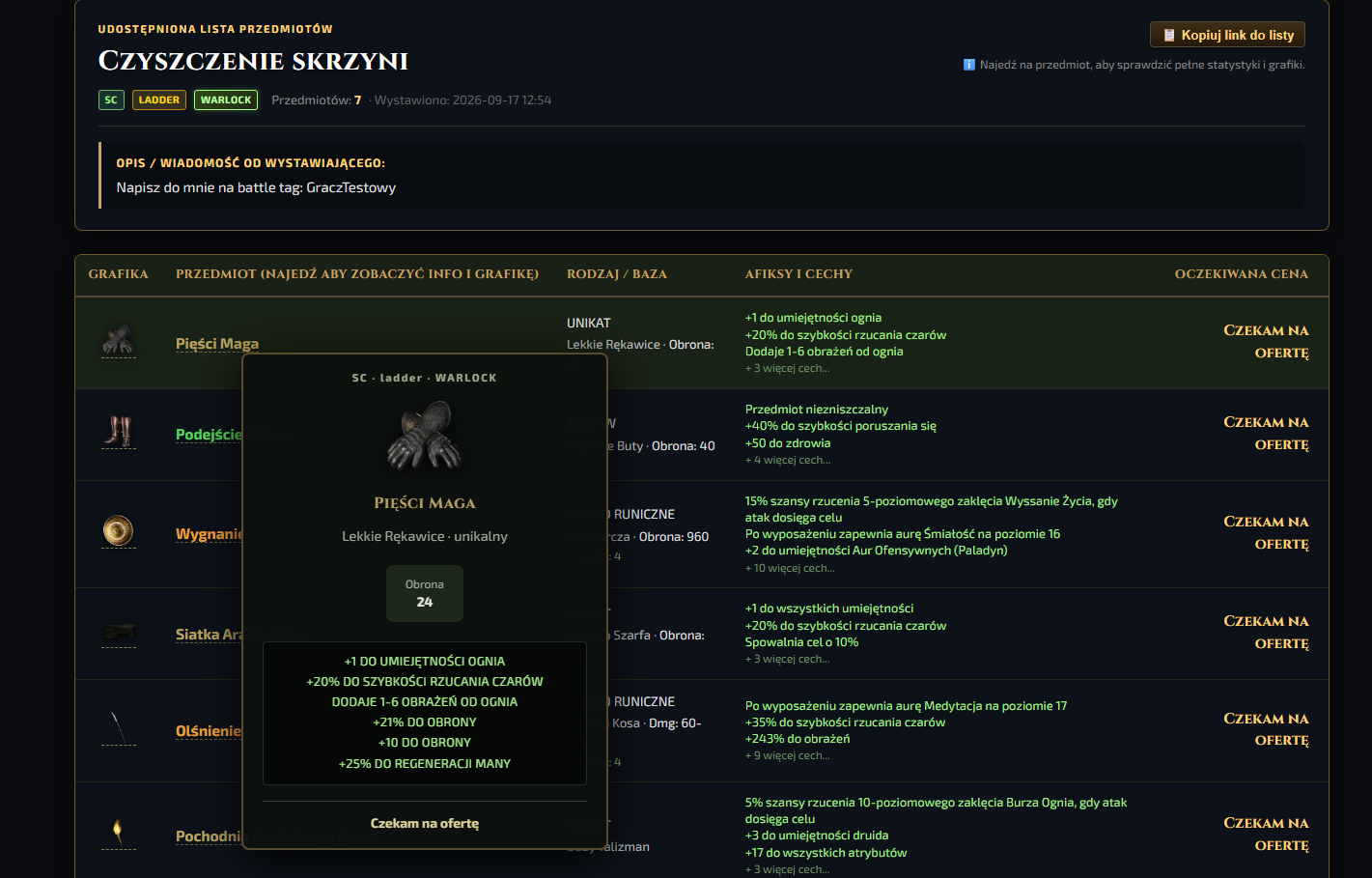This screenshot has height=878, width=1372.
Task: Expand "+ 3 więcej cech..." in Pięści Maga row
Action: tap(787, 368)
